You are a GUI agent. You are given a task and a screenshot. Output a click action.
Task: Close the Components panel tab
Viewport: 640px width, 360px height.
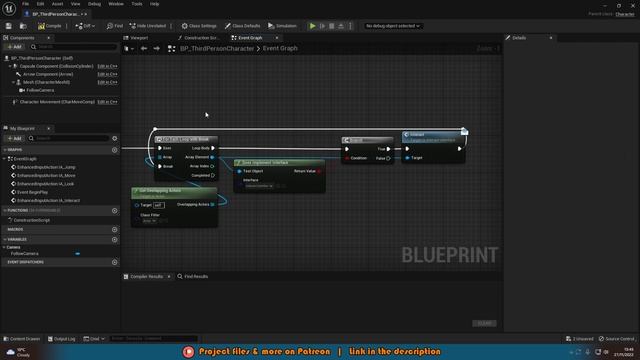48,38
